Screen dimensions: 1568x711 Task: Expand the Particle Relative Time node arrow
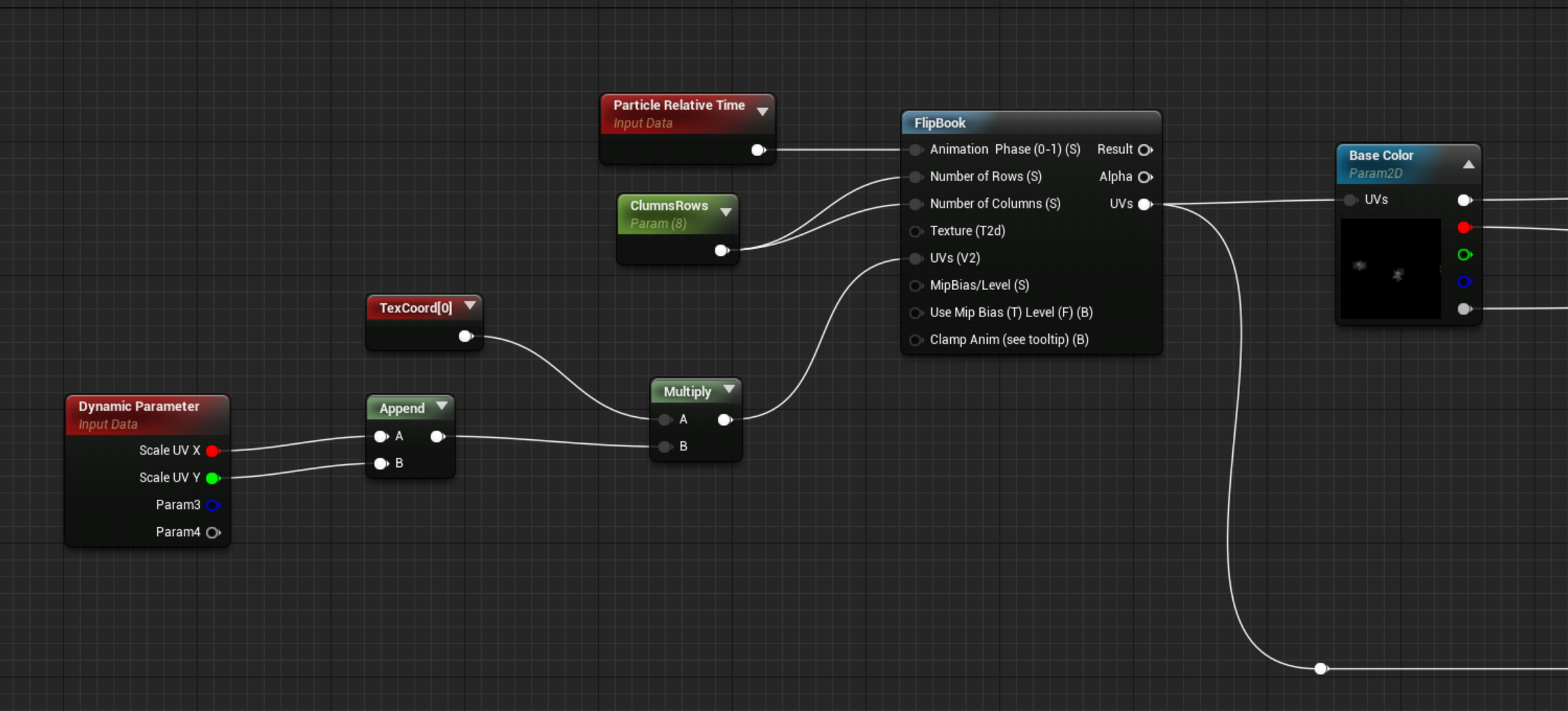(x=763, y=112)
